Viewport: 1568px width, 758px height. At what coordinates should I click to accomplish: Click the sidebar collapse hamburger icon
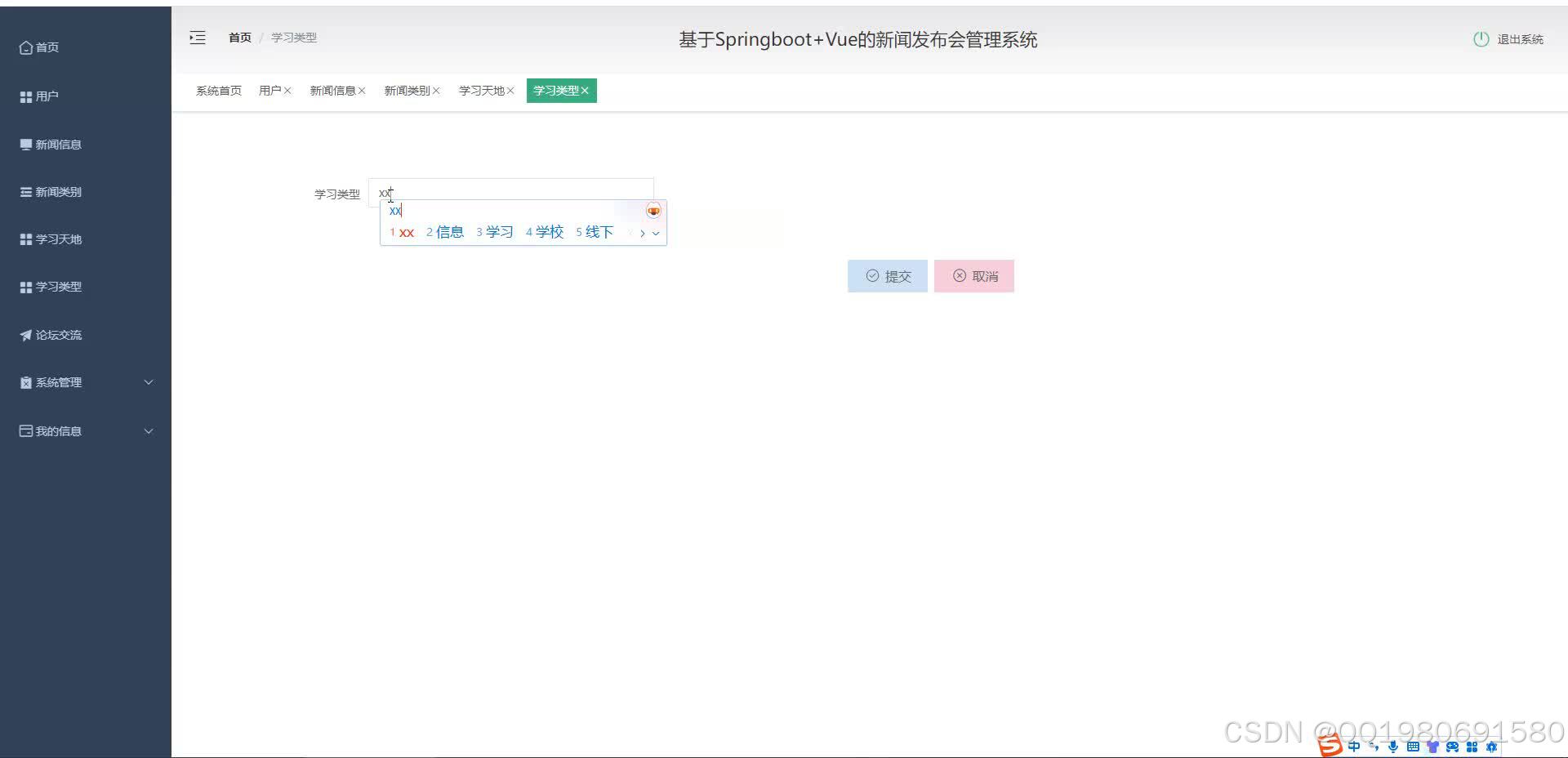click(x=197, y=38)
